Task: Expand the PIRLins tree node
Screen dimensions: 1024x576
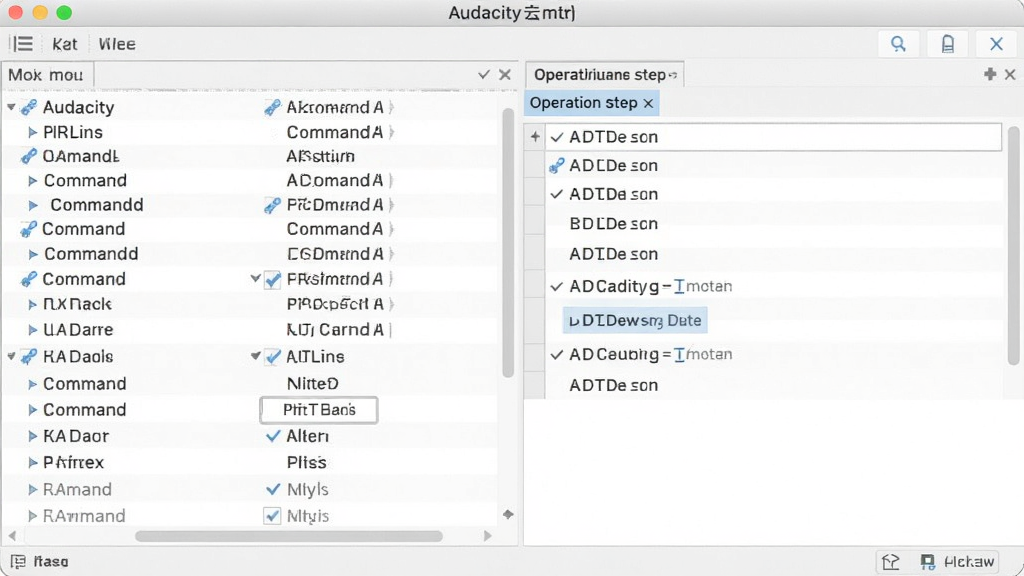Action: point(32,132)
